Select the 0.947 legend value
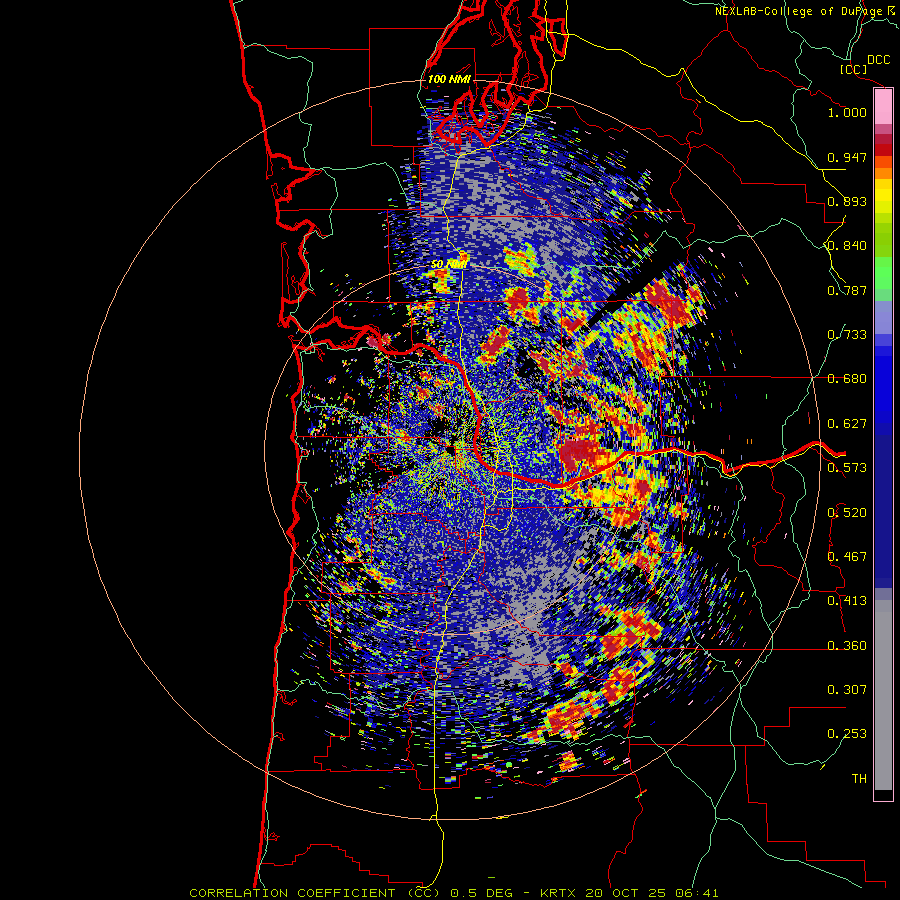Screen dimensions: 900x900 847,157
